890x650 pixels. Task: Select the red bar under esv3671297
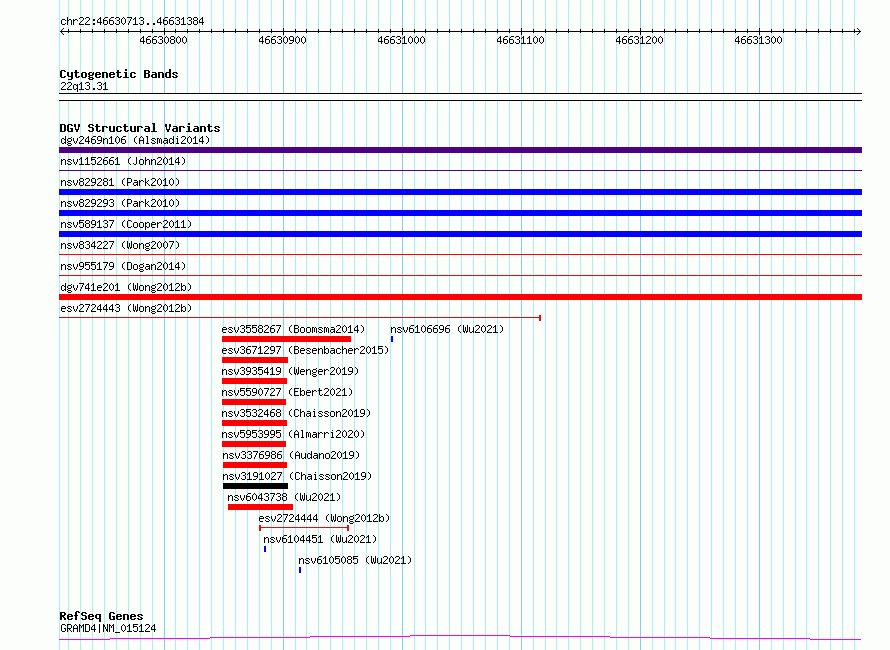tap(255, 360)
